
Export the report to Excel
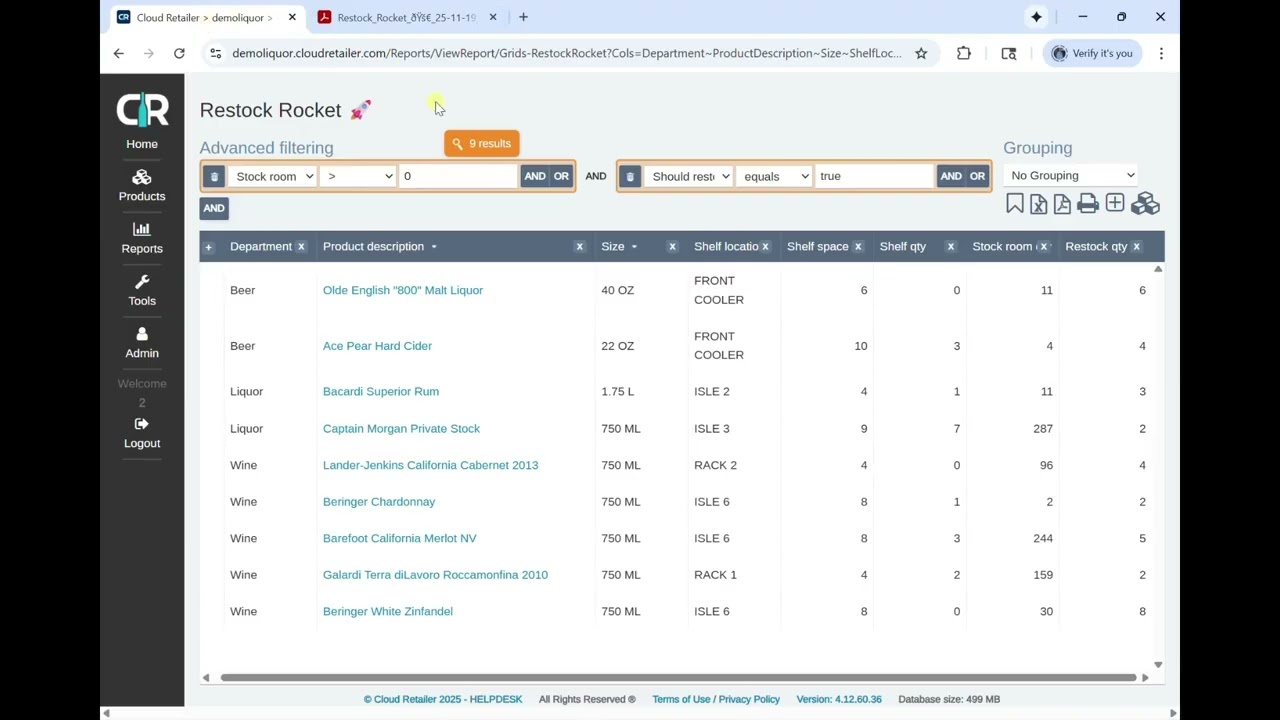(x=1039, y=204)
